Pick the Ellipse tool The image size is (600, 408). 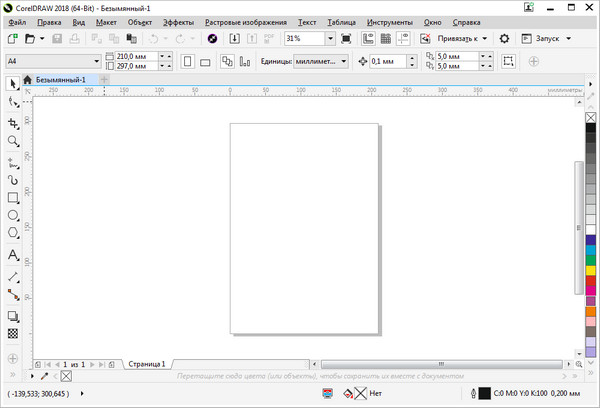point(13,215)
